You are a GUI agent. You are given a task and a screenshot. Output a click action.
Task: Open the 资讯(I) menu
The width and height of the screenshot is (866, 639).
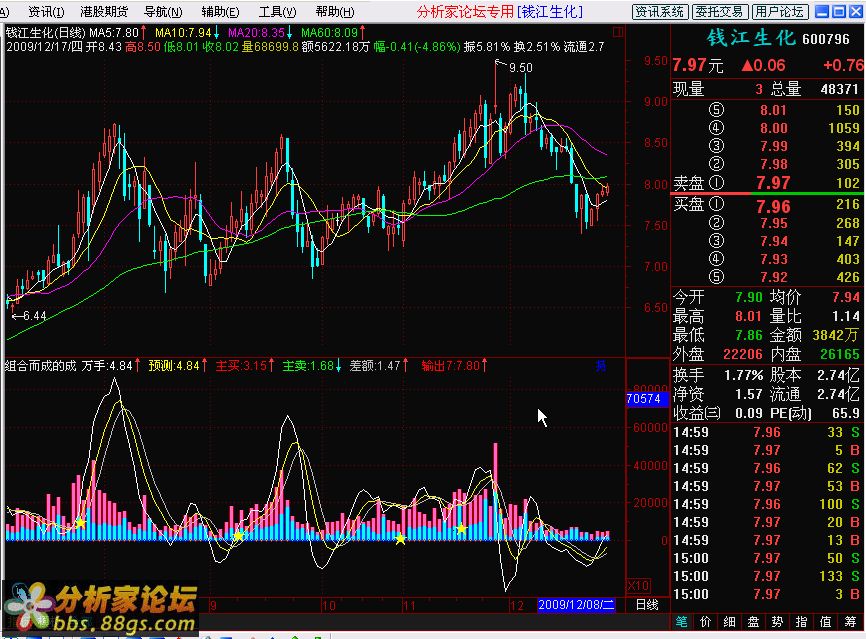(x=46, y=12)
